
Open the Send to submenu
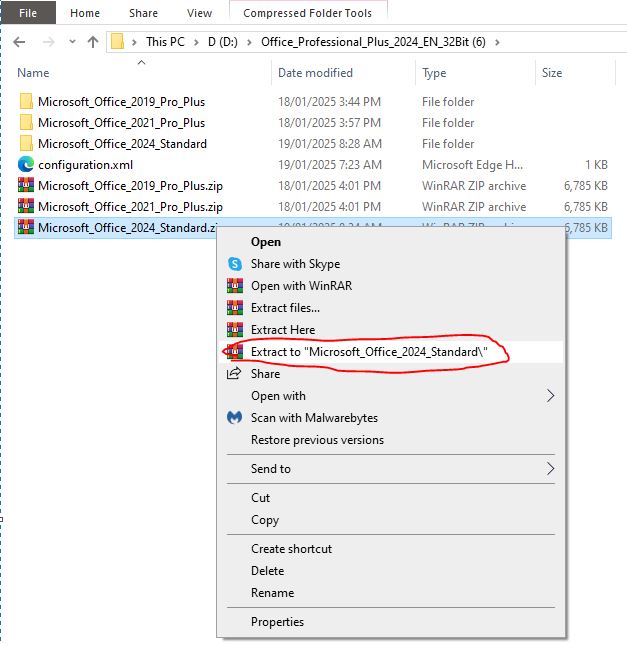pyautogui.click(x=271, y=469)
